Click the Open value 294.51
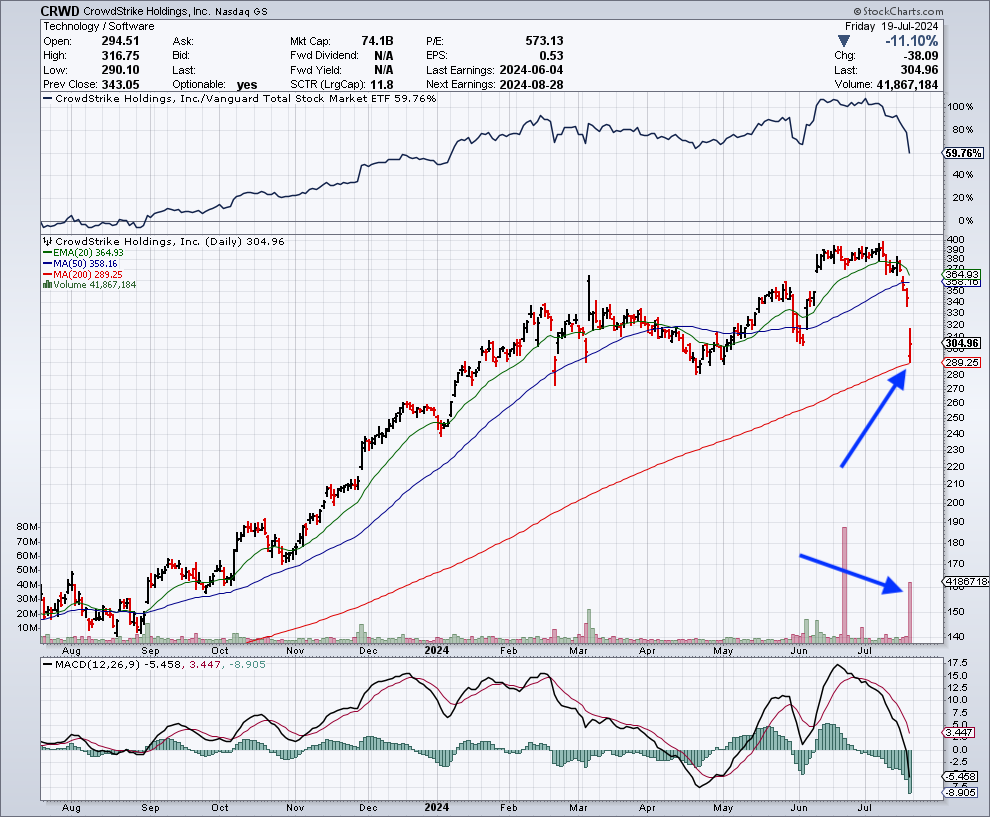 [120, 41]
